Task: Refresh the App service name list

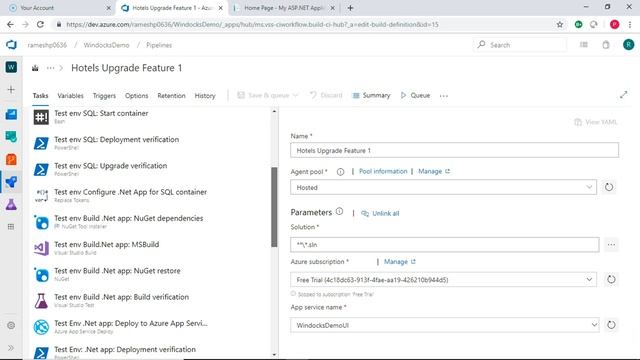Action: pos(611,325)
